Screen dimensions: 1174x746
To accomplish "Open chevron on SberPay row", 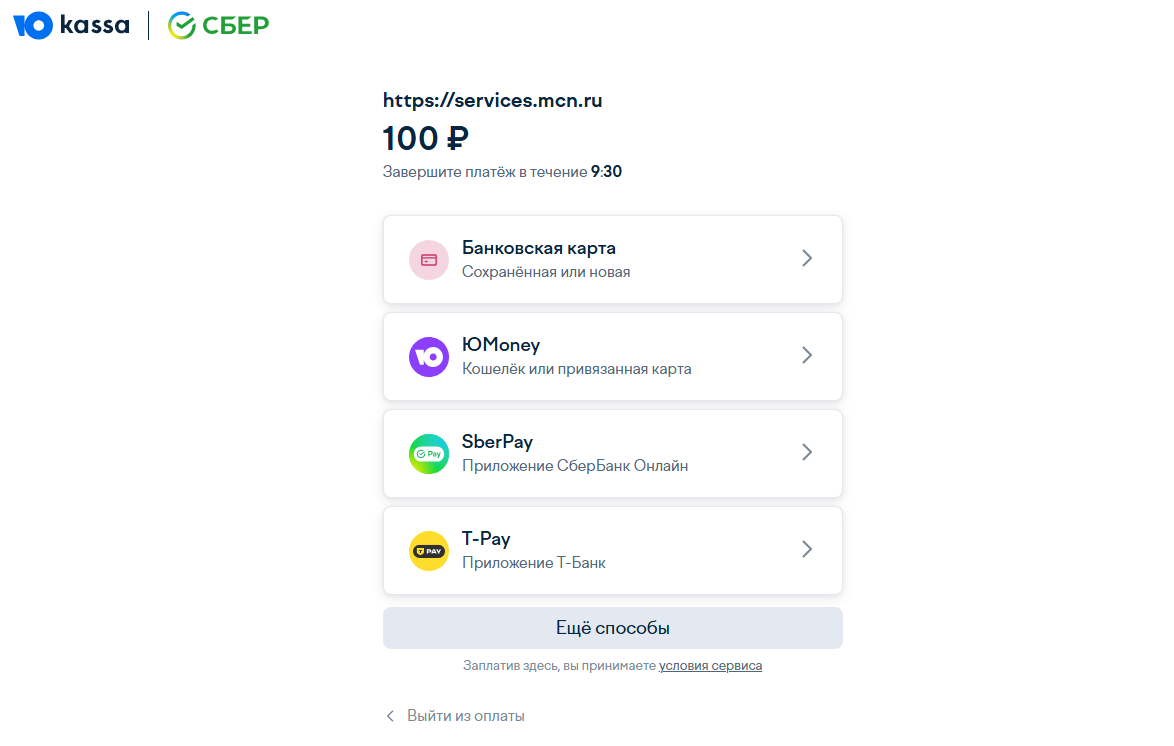I will tap(806, 452).
